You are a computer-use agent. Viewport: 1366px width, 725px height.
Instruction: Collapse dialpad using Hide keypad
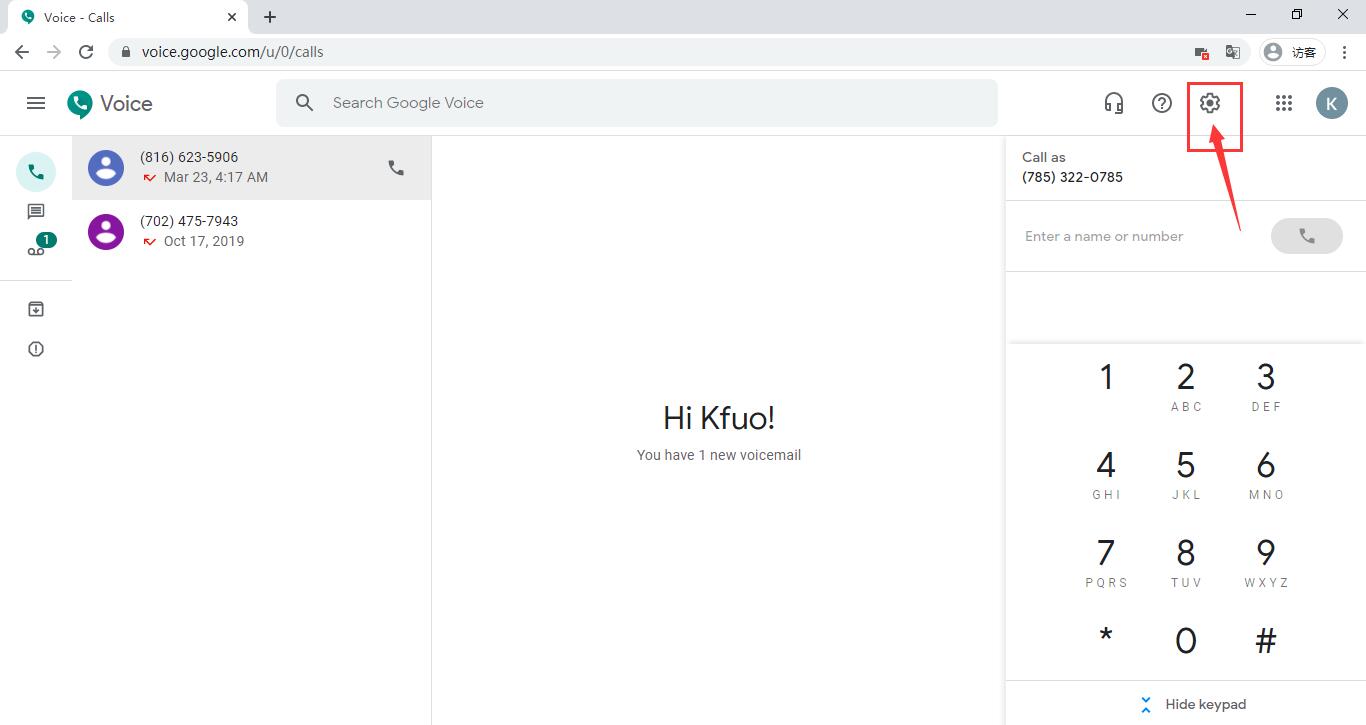1194,704
